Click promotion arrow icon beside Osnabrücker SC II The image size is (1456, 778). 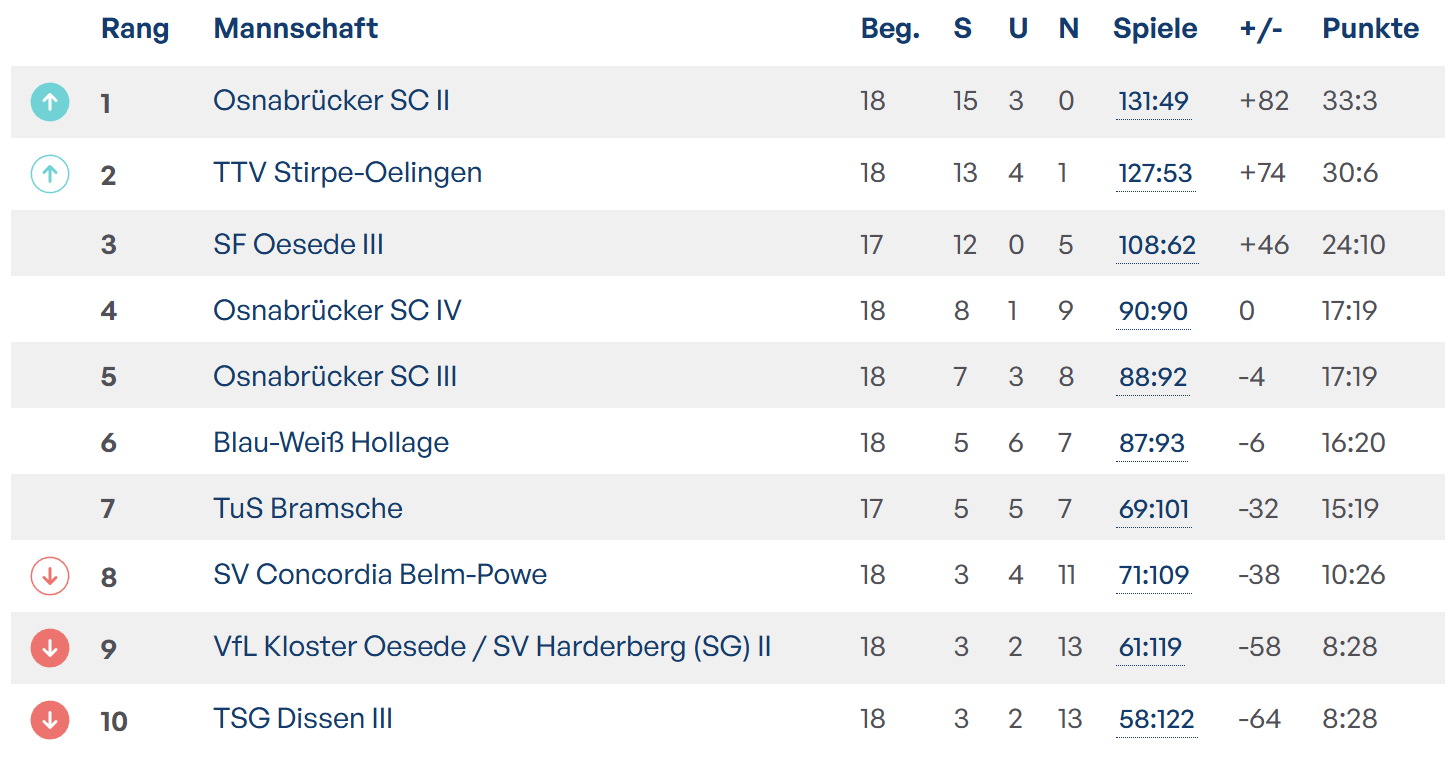point(50,102)
